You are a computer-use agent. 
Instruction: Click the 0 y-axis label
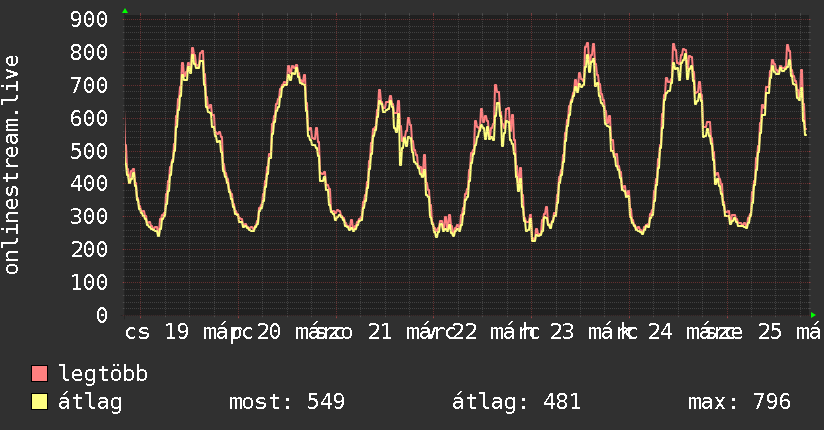point(102,315)
